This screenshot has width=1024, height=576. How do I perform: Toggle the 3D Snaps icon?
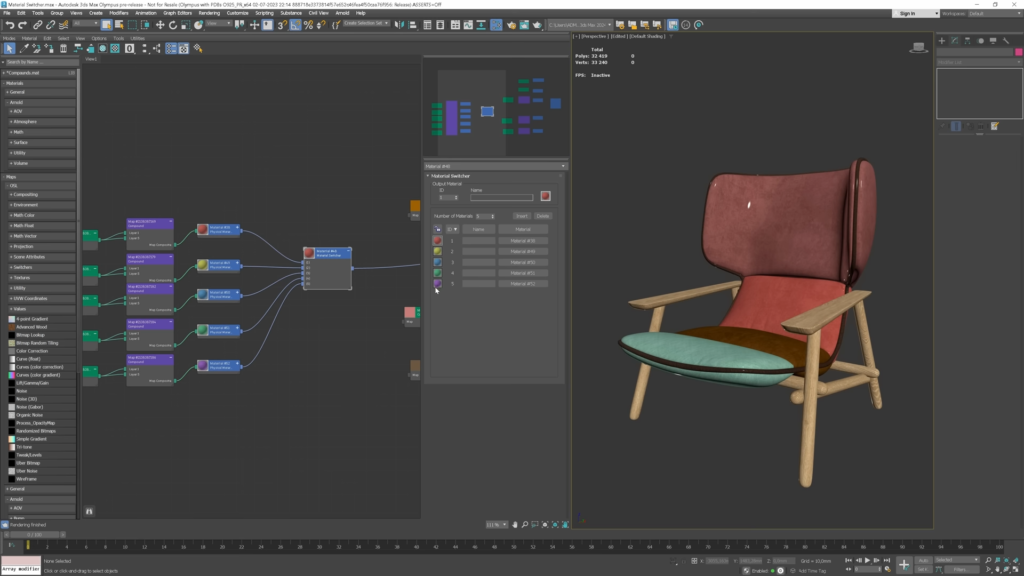pyautogui.click(x=282, y=25)
